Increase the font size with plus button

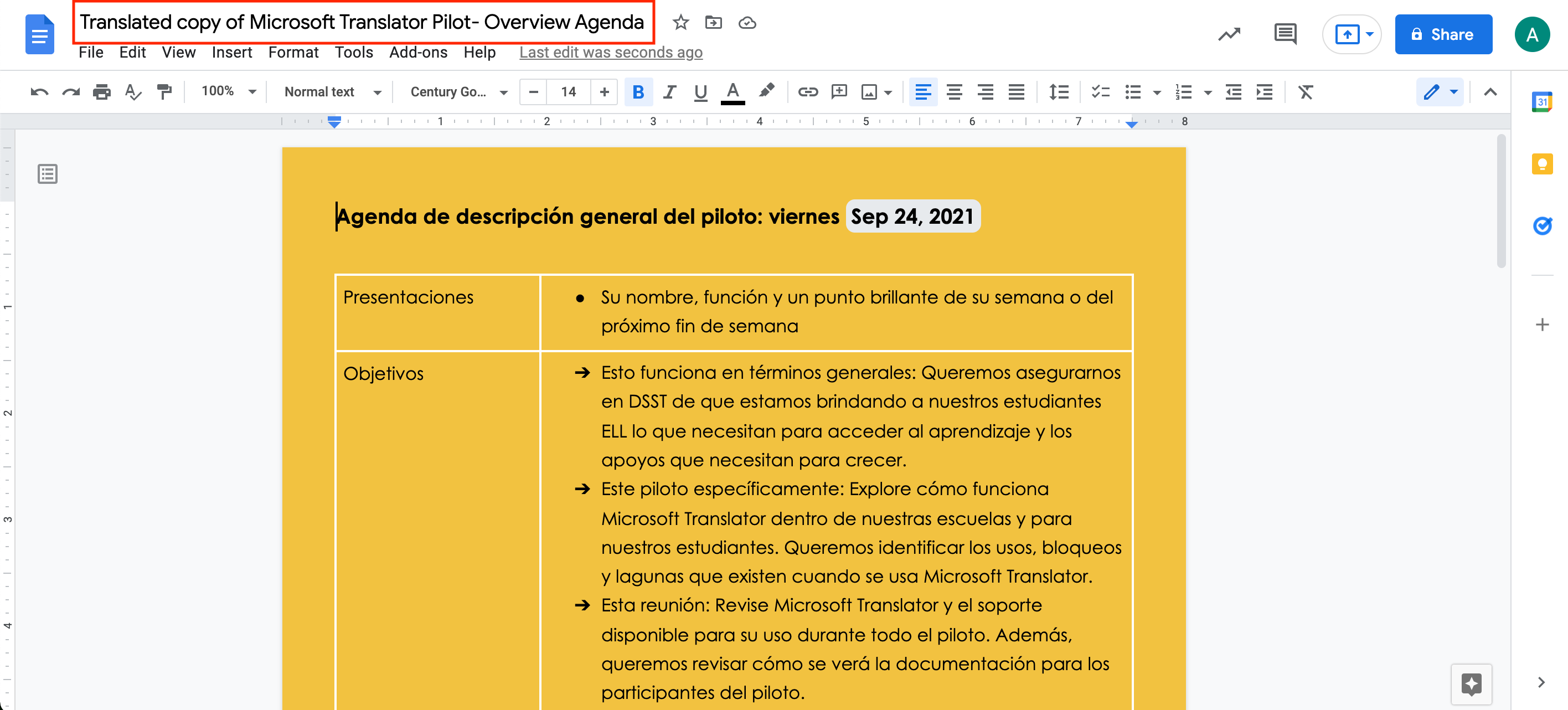tap(604, 92)
